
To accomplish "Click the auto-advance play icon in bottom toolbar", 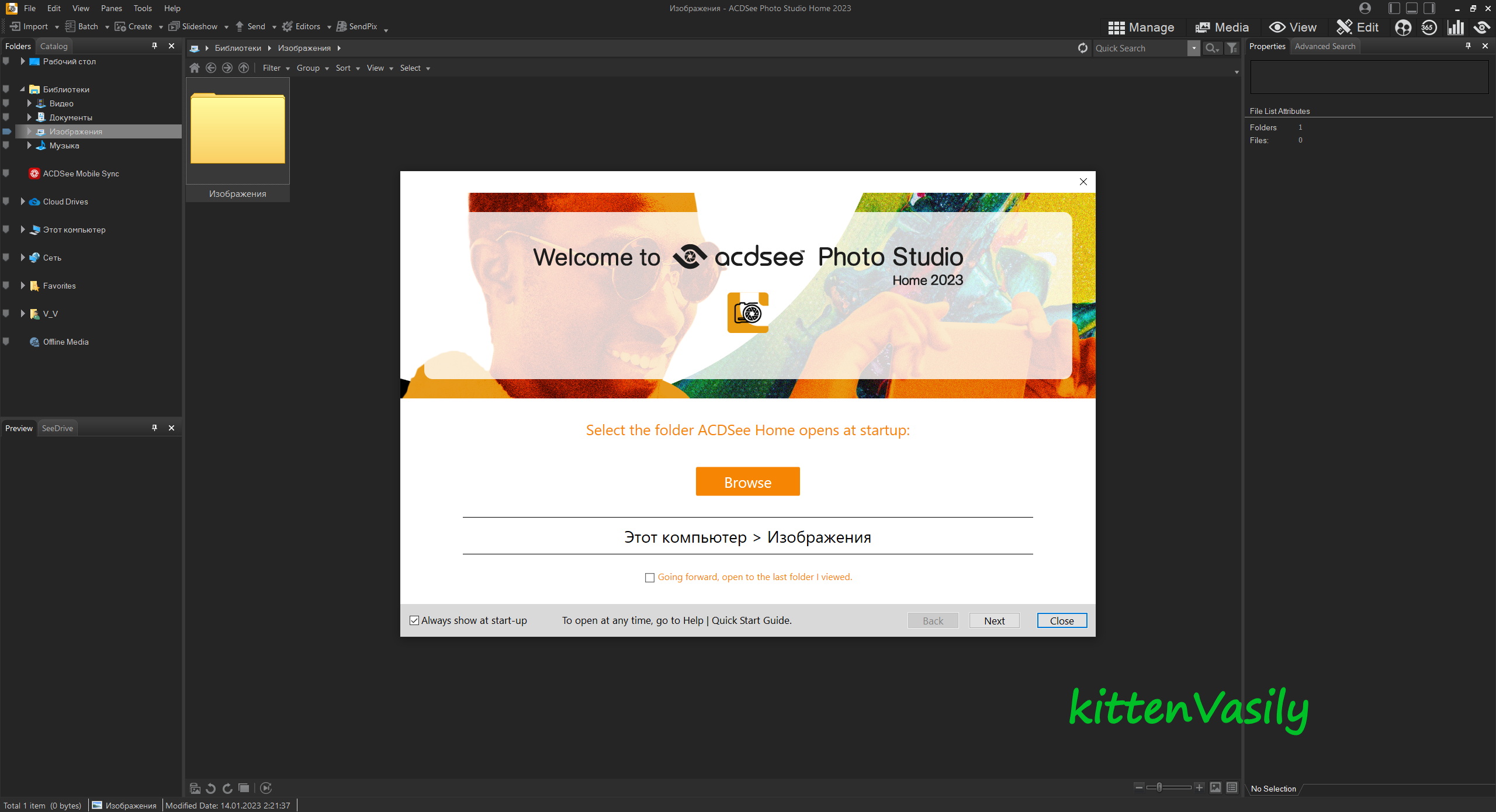I will click(266, 788).
